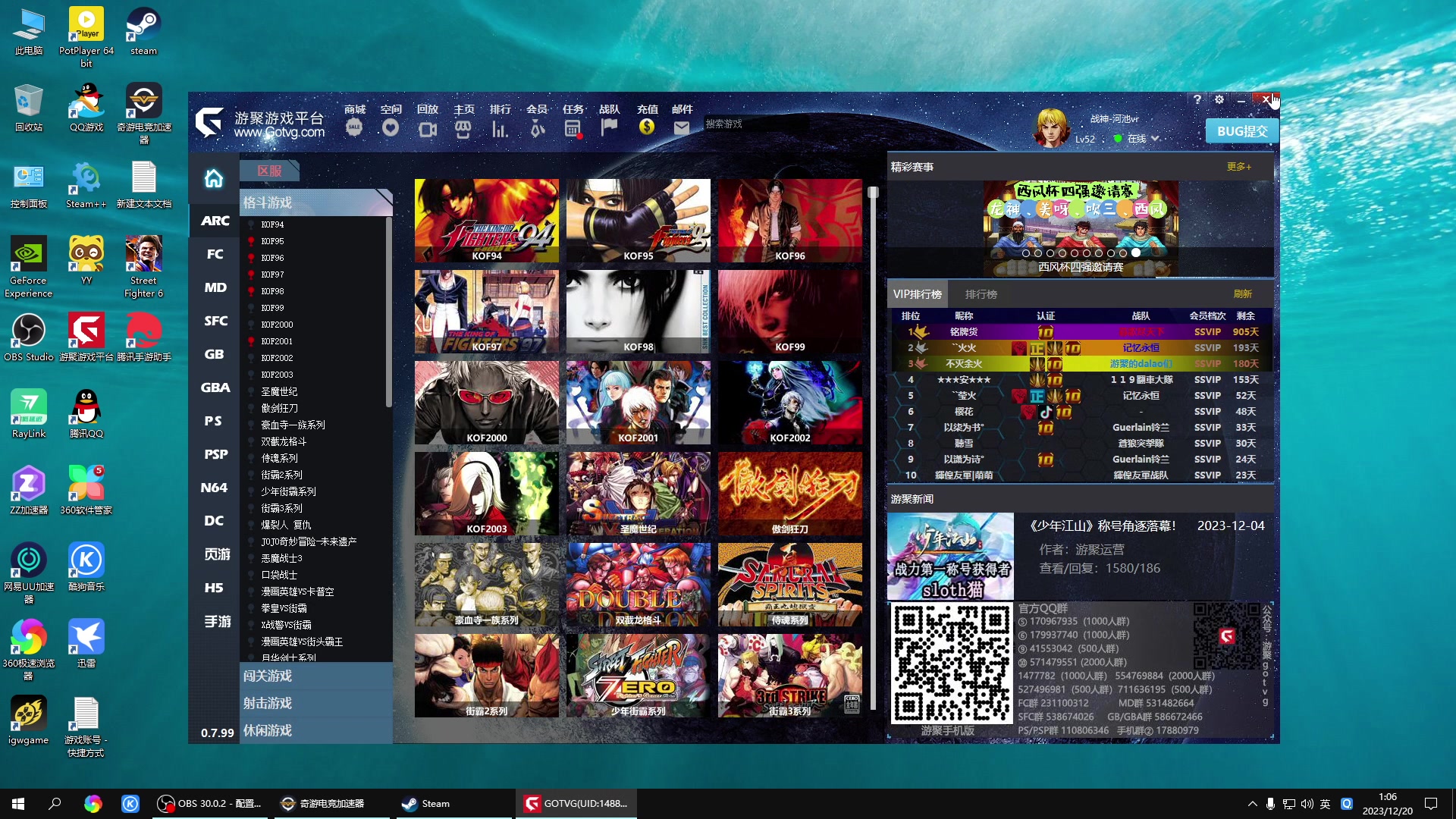Click the 搜索游戏 search field
The height and width of the screenshot is (819, 1456).
(755, 124)
